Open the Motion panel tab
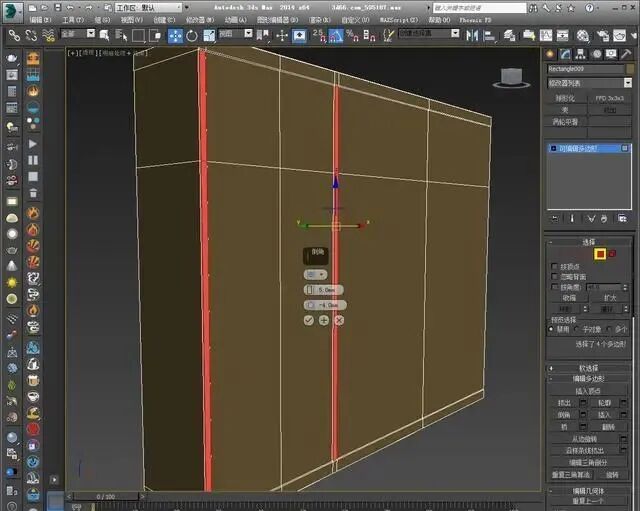 (x=596, y=54)
